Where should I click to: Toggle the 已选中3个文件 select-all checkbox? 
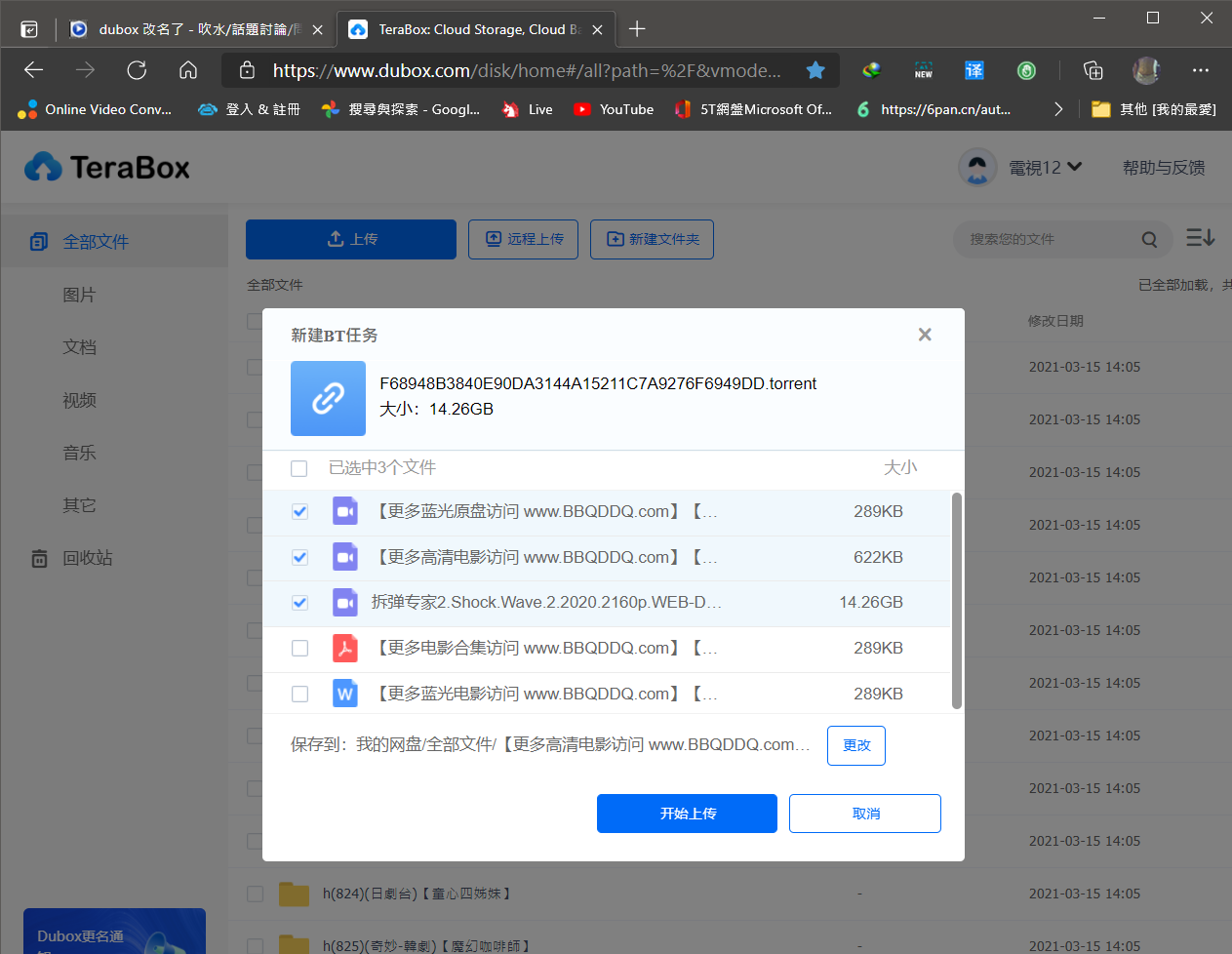pyautogui.click(x=299, y=468)
